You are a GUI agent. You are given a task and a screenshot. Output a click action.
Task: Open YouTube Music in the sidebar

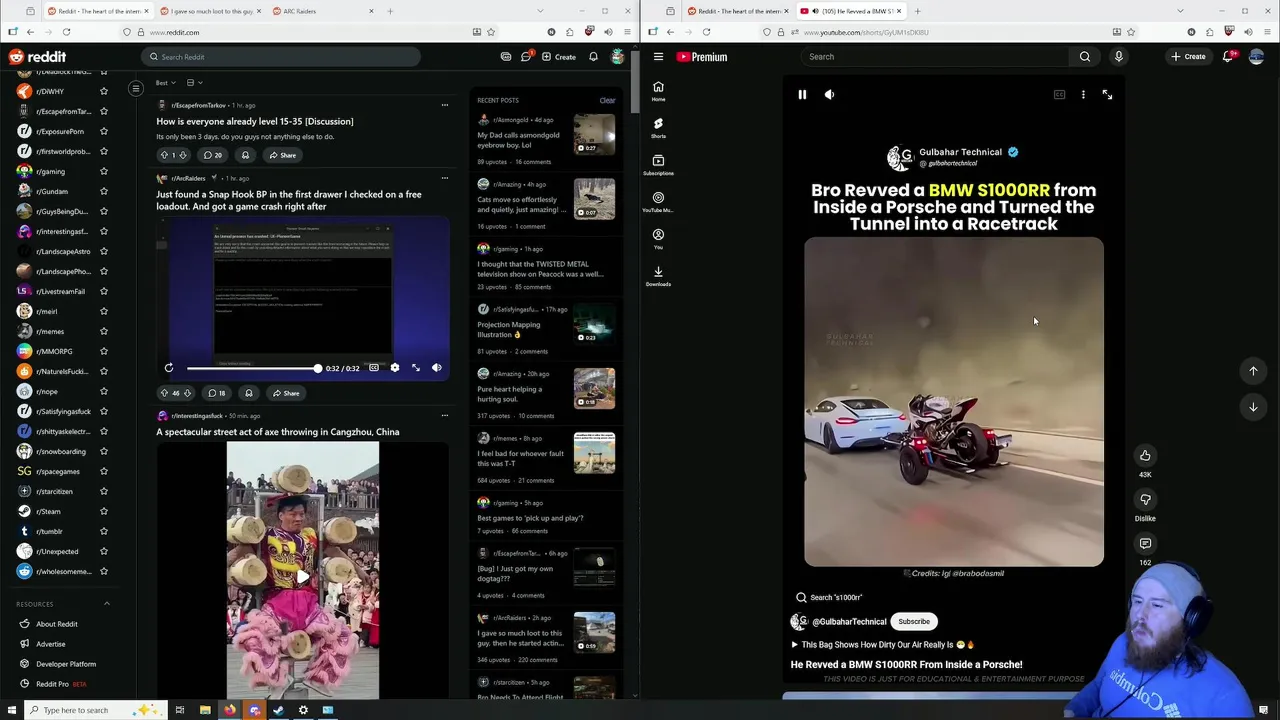point(658,202)
